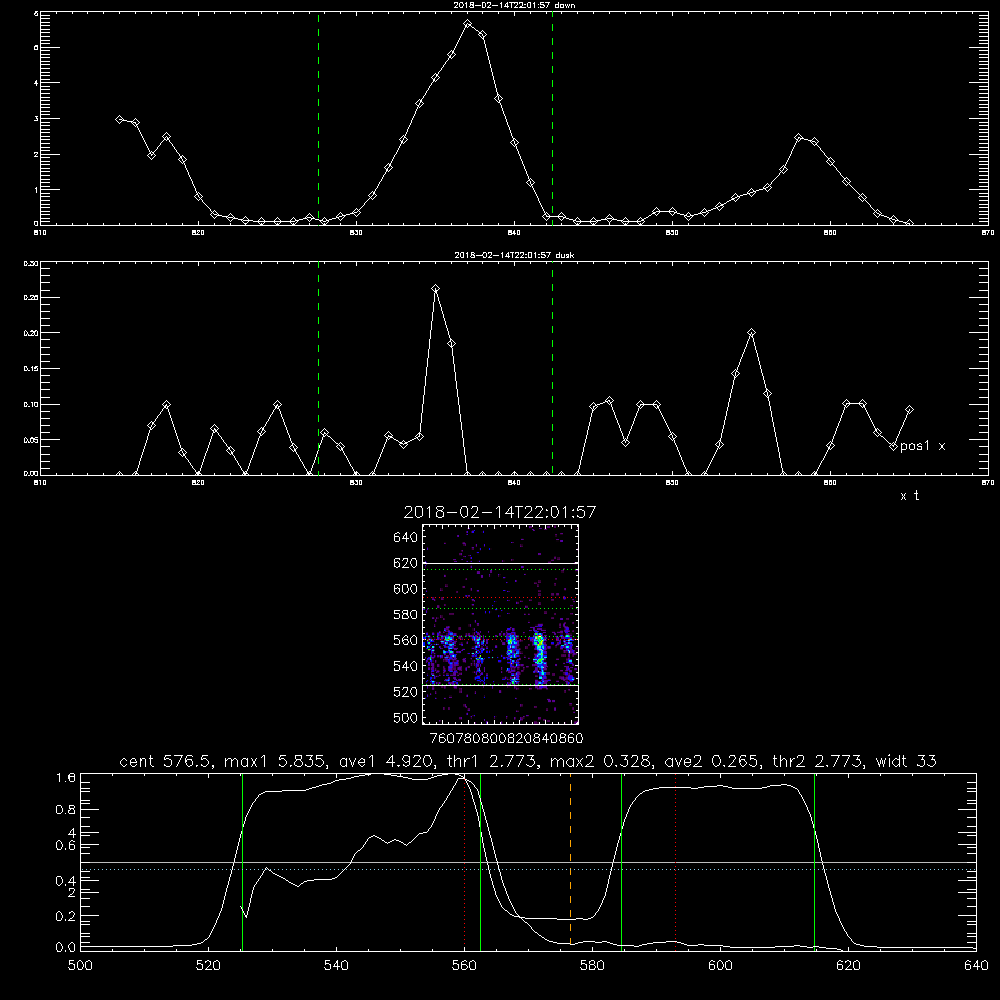Click the '640' label on heatmap y-axis

406,538
